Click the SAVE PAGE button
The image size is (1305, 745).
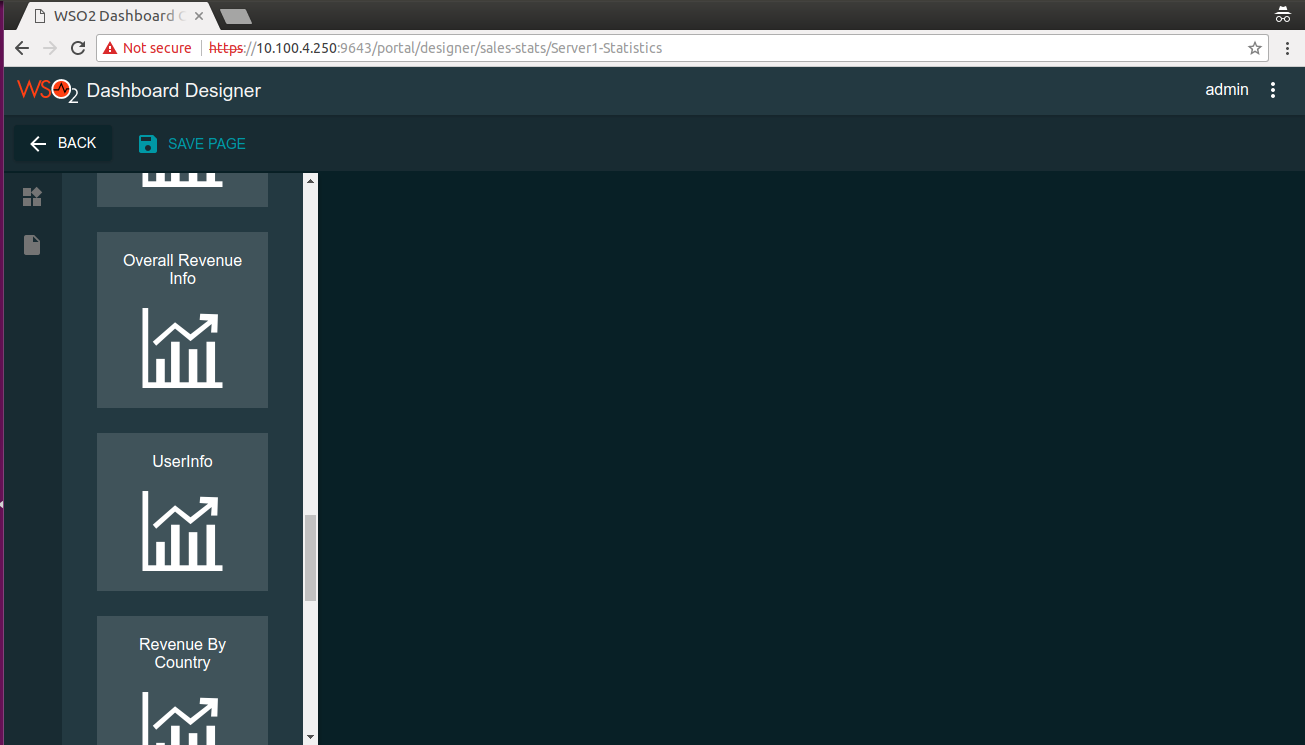(x=205, y=143)
